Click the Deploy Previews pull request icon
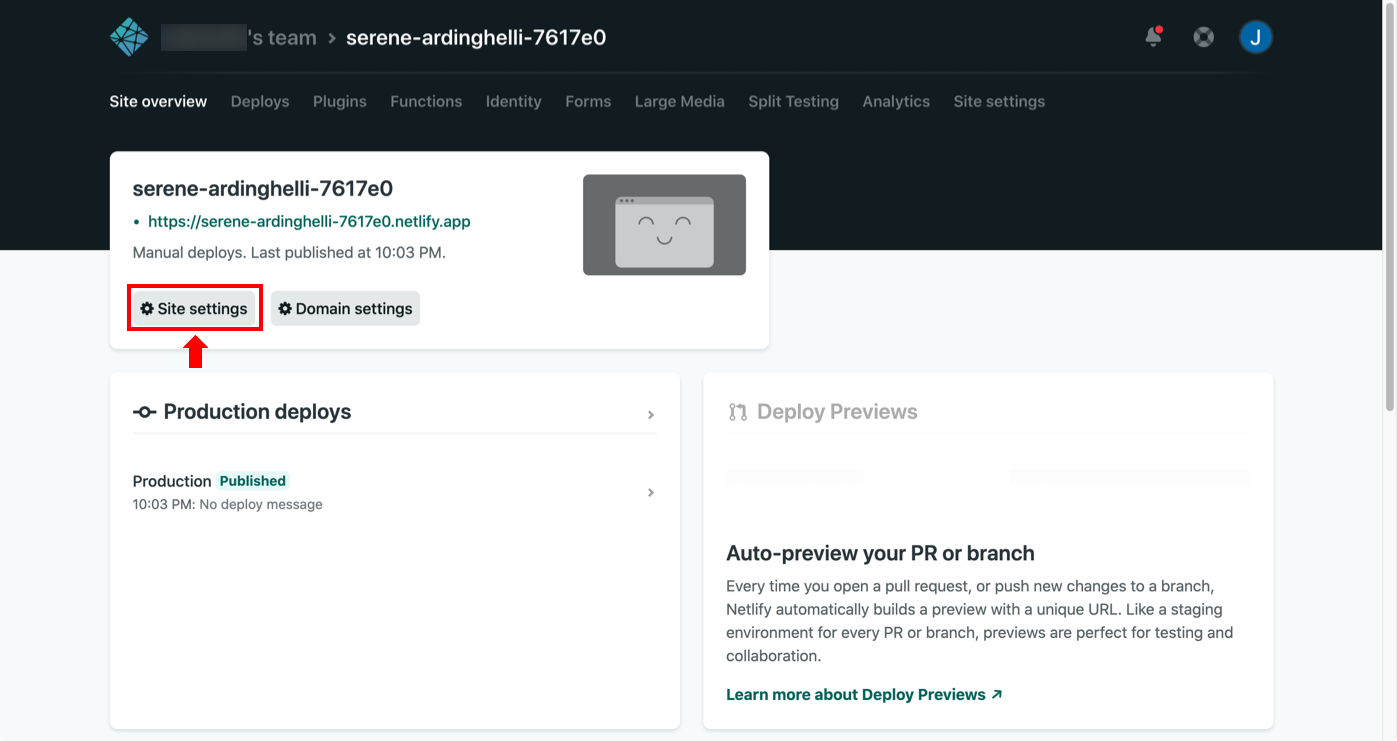Viewport: 1397px width, 741px height. 738,412
